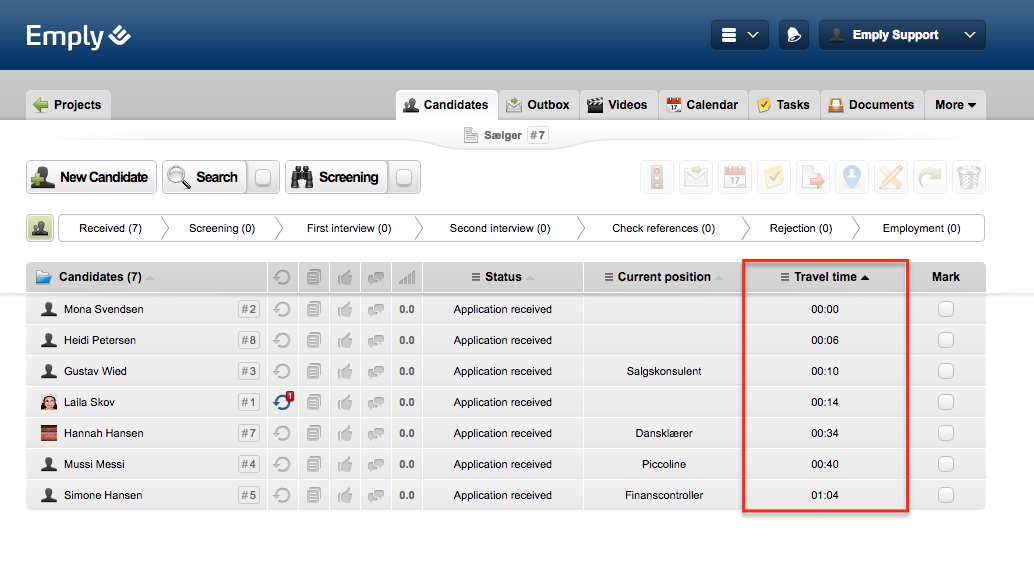Go back to Projects
The width and height of the screenshot is (1034, 564).
tap(68, 105)
